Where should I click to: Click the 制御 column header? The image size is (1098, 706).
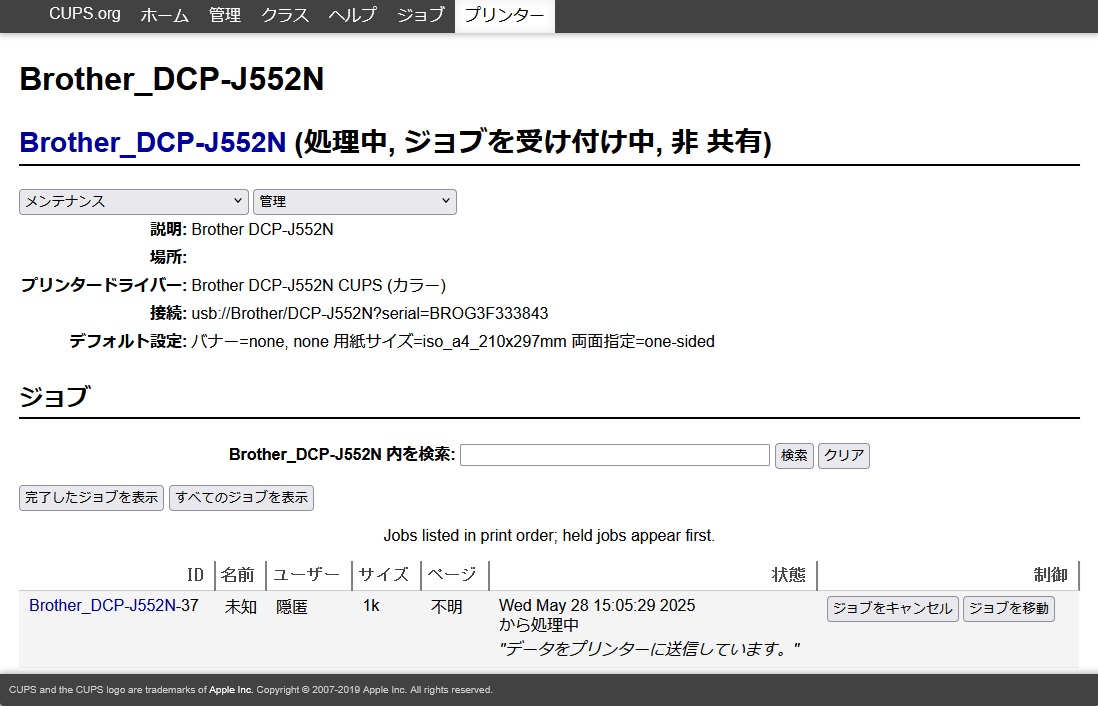pyautogui.click(x=1051, y=575)
